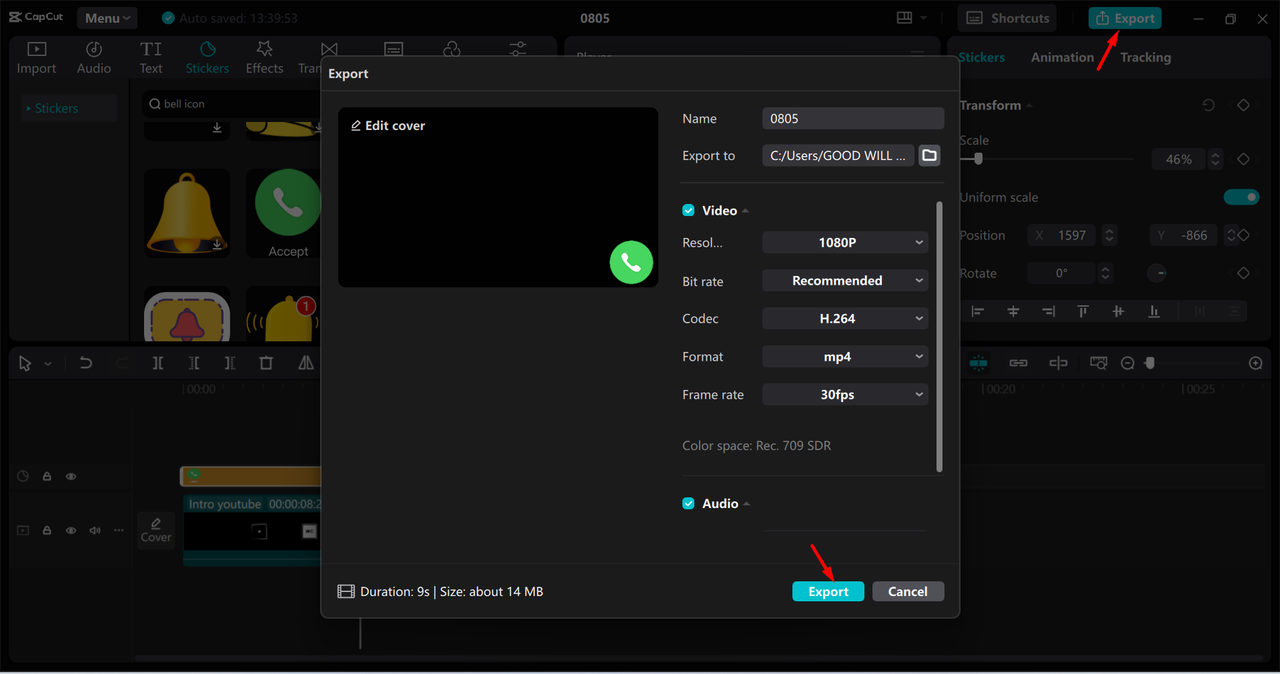Viewport: 1280px width, 674px height.
Task: Click the Export button in the dialog
Action: click(828, 592)
